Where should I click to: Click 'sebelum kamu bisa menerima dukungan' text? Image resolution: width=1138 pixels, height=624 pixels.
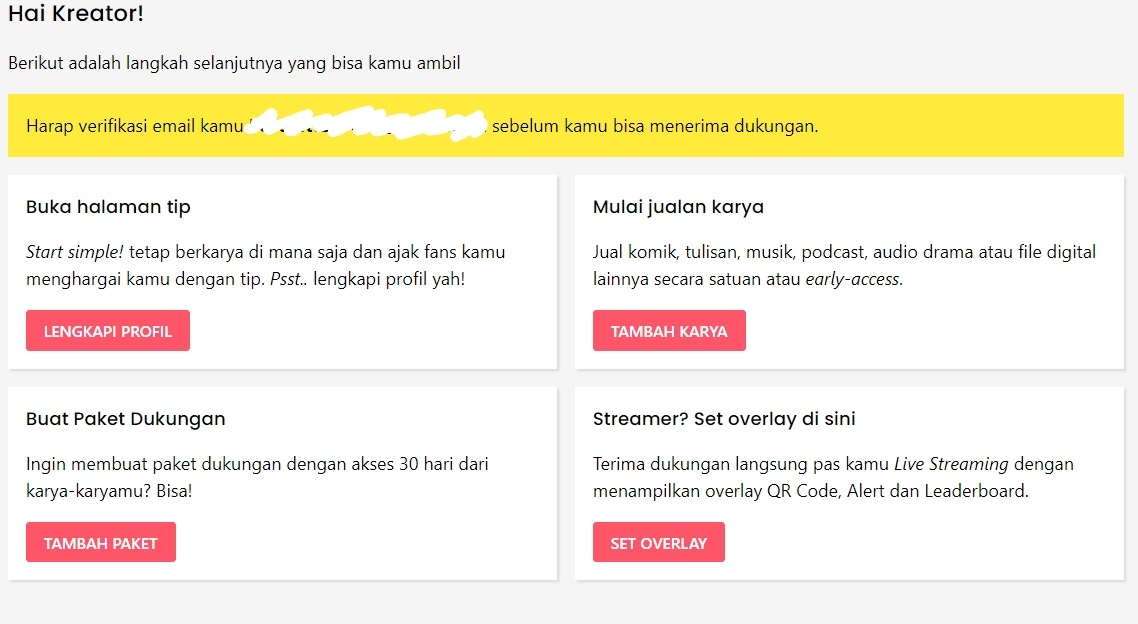click(655, 126)
